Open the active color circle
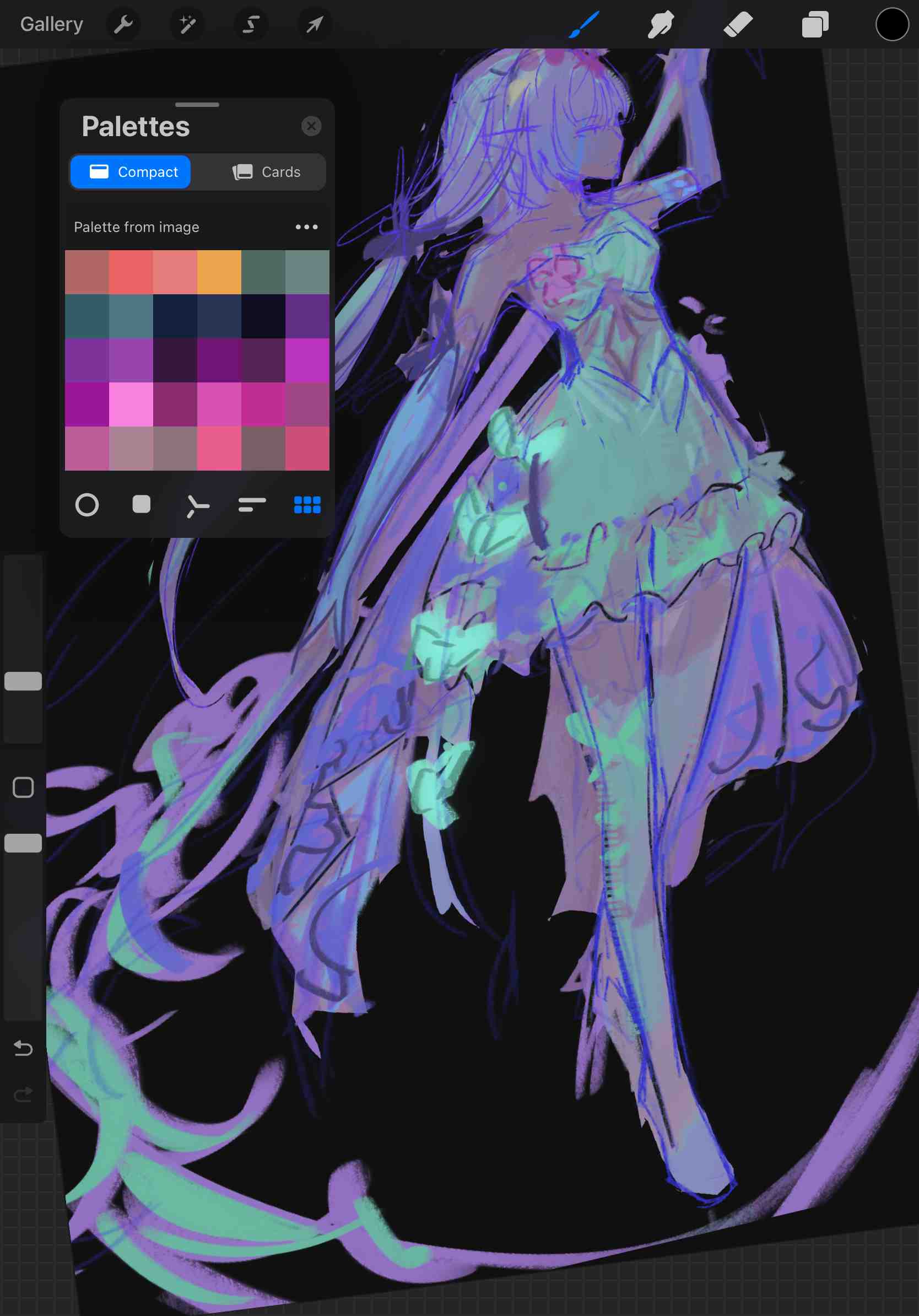Viewport: 919px width, 1316px height. click(891, 25)
